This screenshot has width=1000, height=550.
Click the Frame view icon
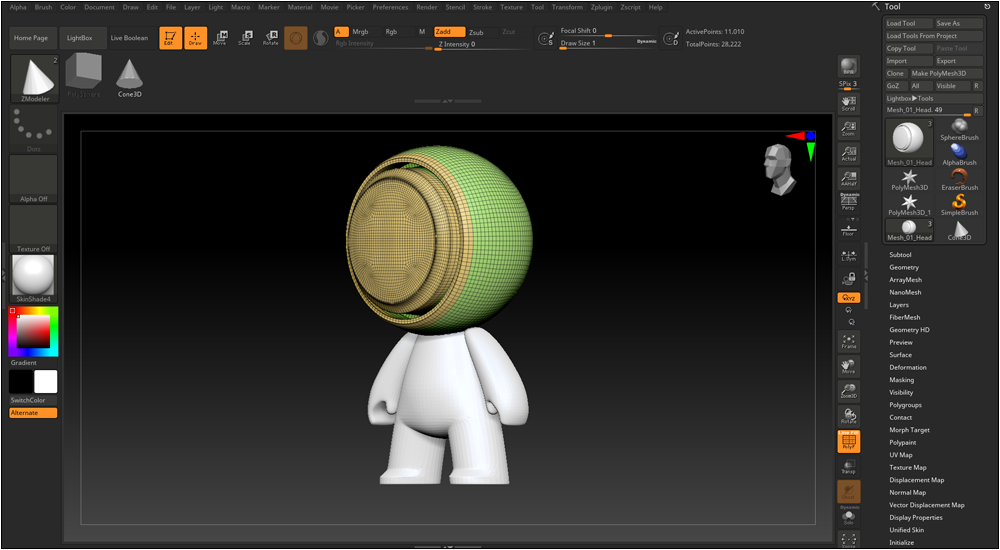pyautogui.click(x=848, y=341)
